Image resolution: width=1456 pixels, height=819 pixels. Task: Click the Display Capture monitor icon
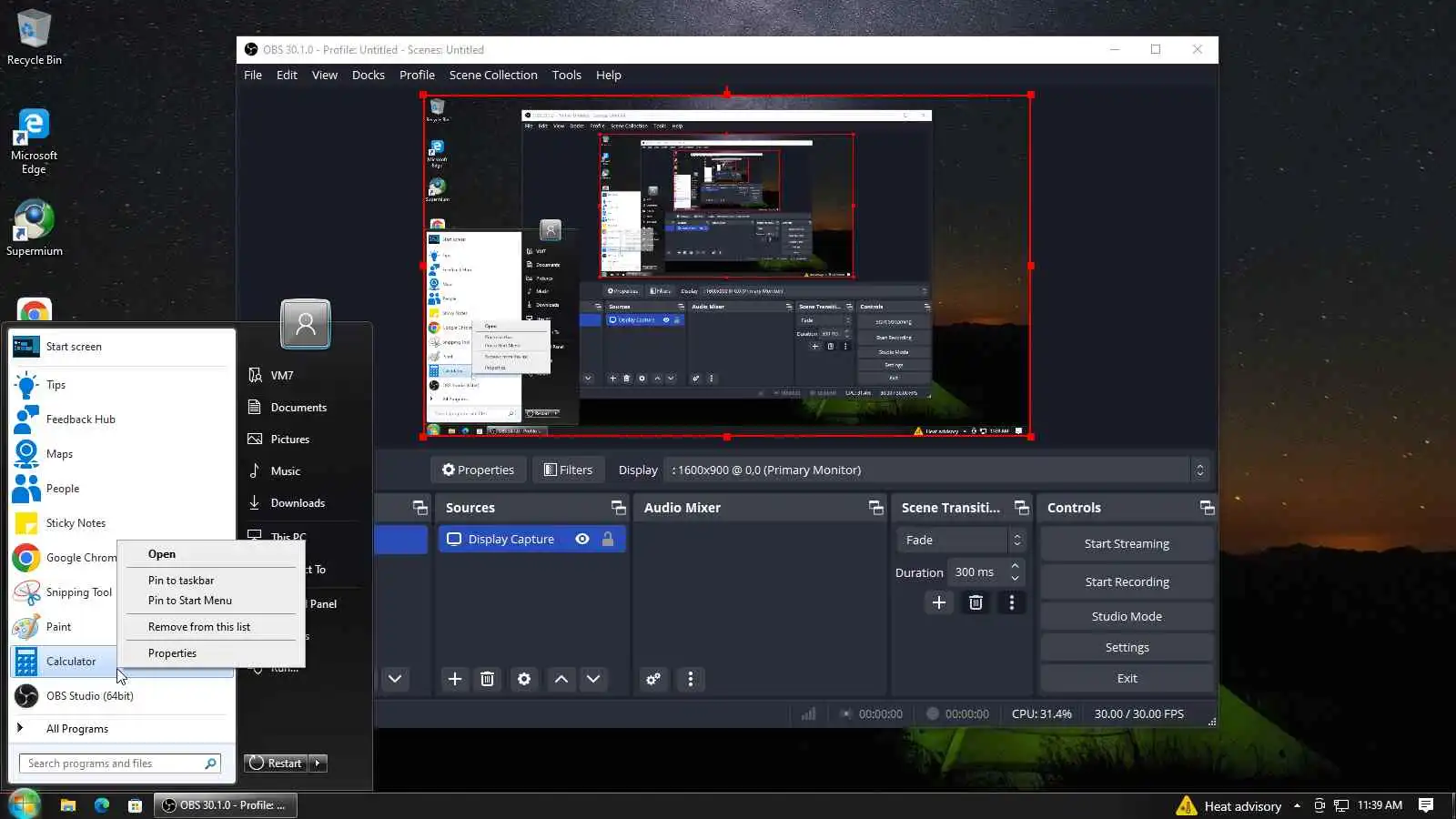click(x=454, y=540)
